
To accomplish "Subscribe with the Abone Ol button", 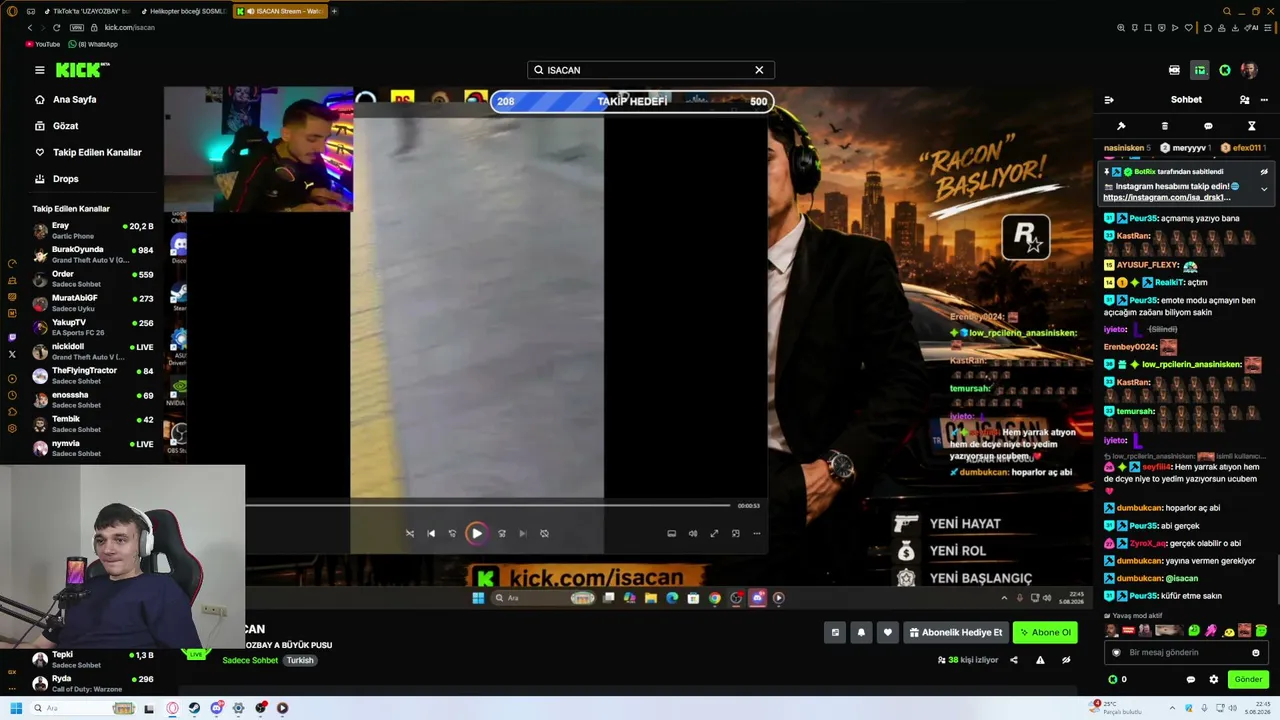I will pyautogui.click(x=1045, y=632).
